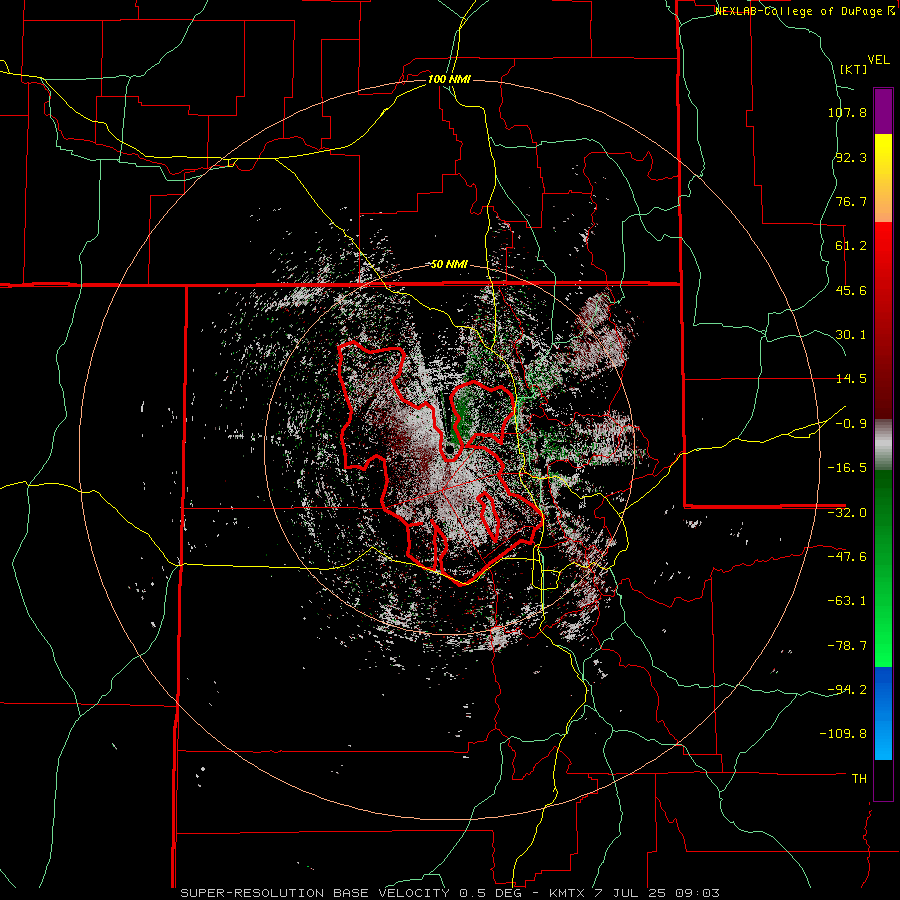Image resolution: width=900 pixels, height=900 pixels.
Task: Click the -63.1 velocity scale value
Action: [x=847, y=601]
